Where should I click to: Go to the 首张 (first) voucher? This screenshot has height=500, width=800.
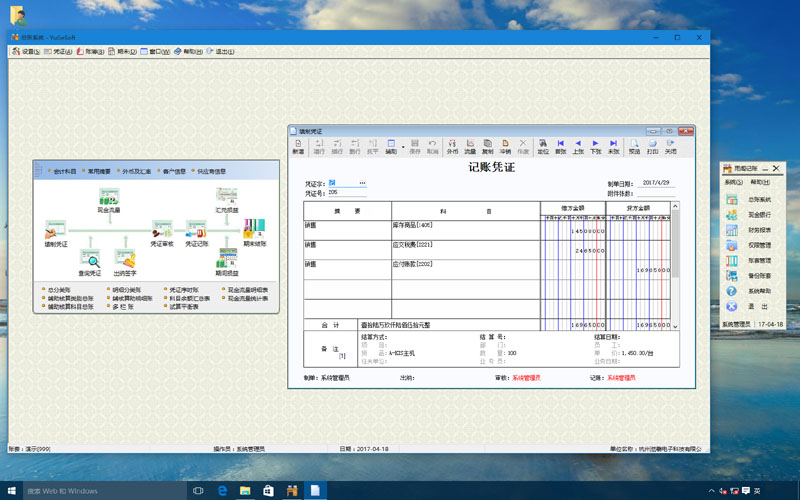[561, 146]
